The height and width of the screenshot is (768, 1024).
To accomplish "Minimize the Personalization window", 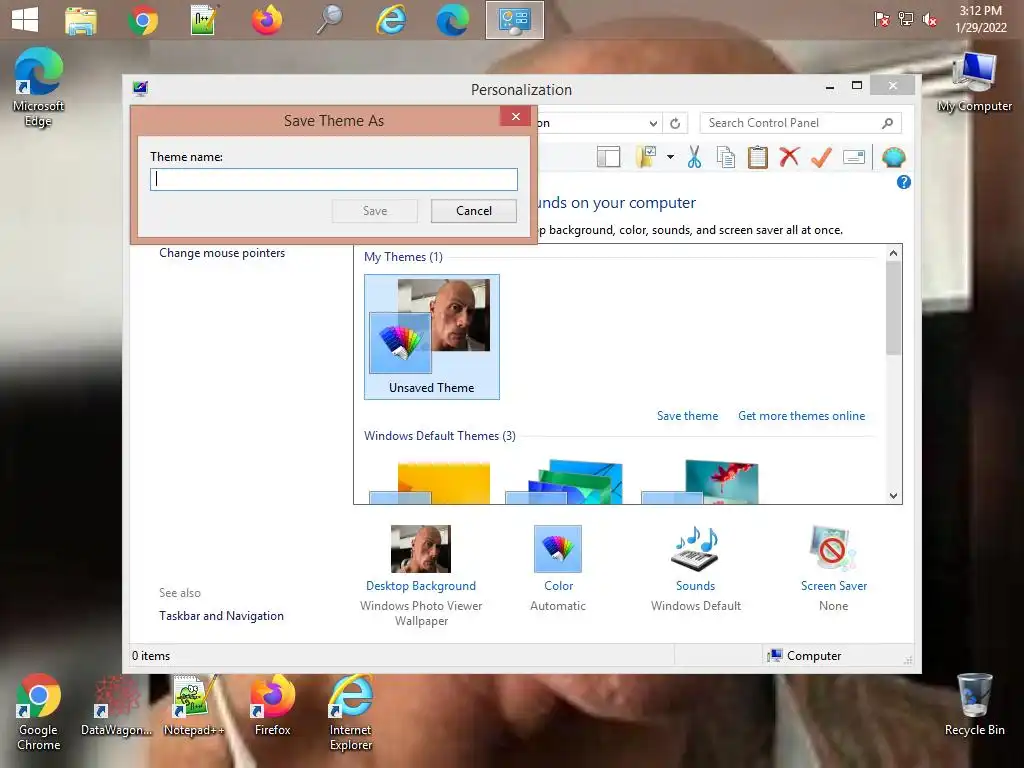I will click(x=830, y=86).
